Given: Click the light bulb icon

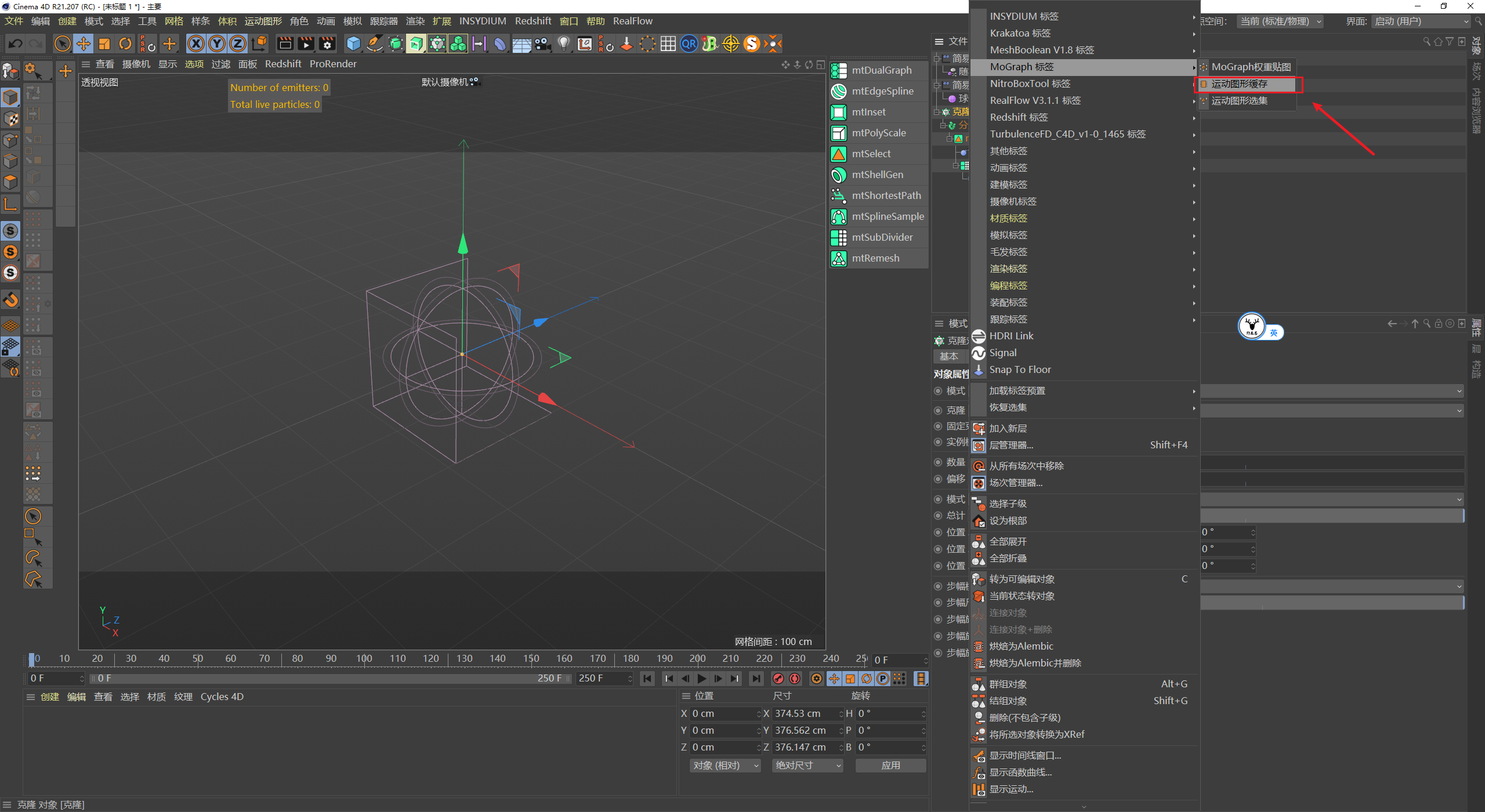Looking at the screenshot, I should click(564, 43).
